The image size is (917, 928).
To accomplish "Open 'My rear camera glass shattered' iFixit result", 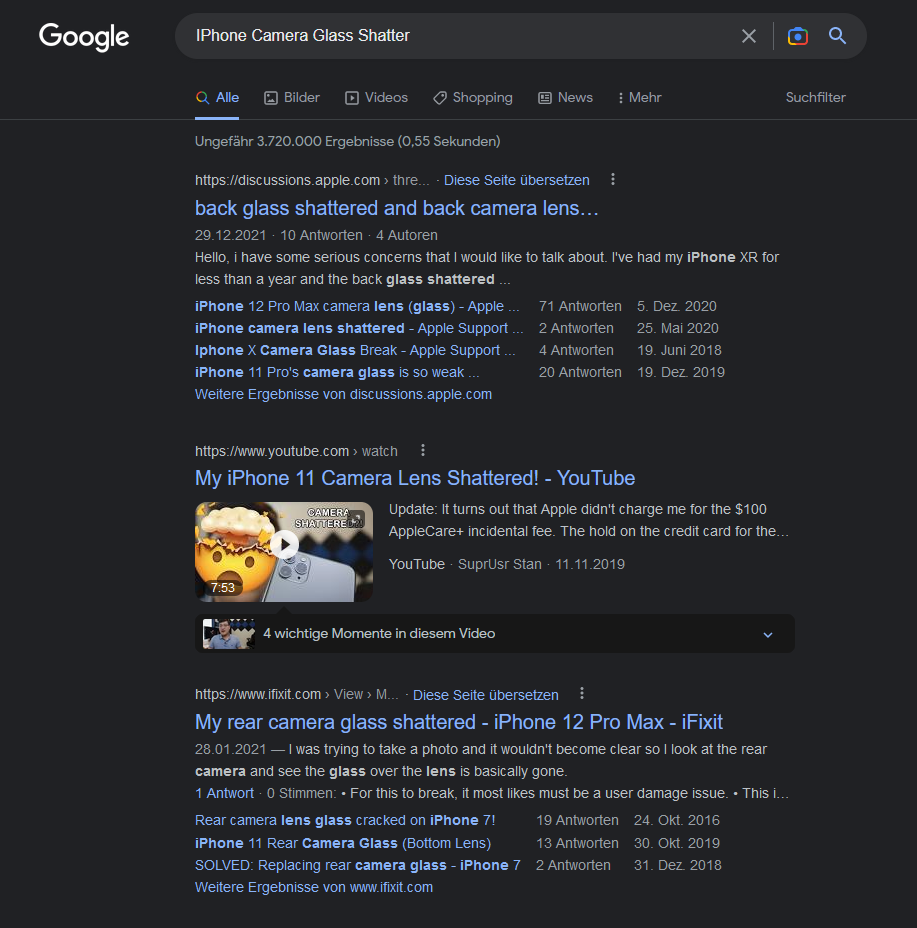I will [x=458, y=722].
